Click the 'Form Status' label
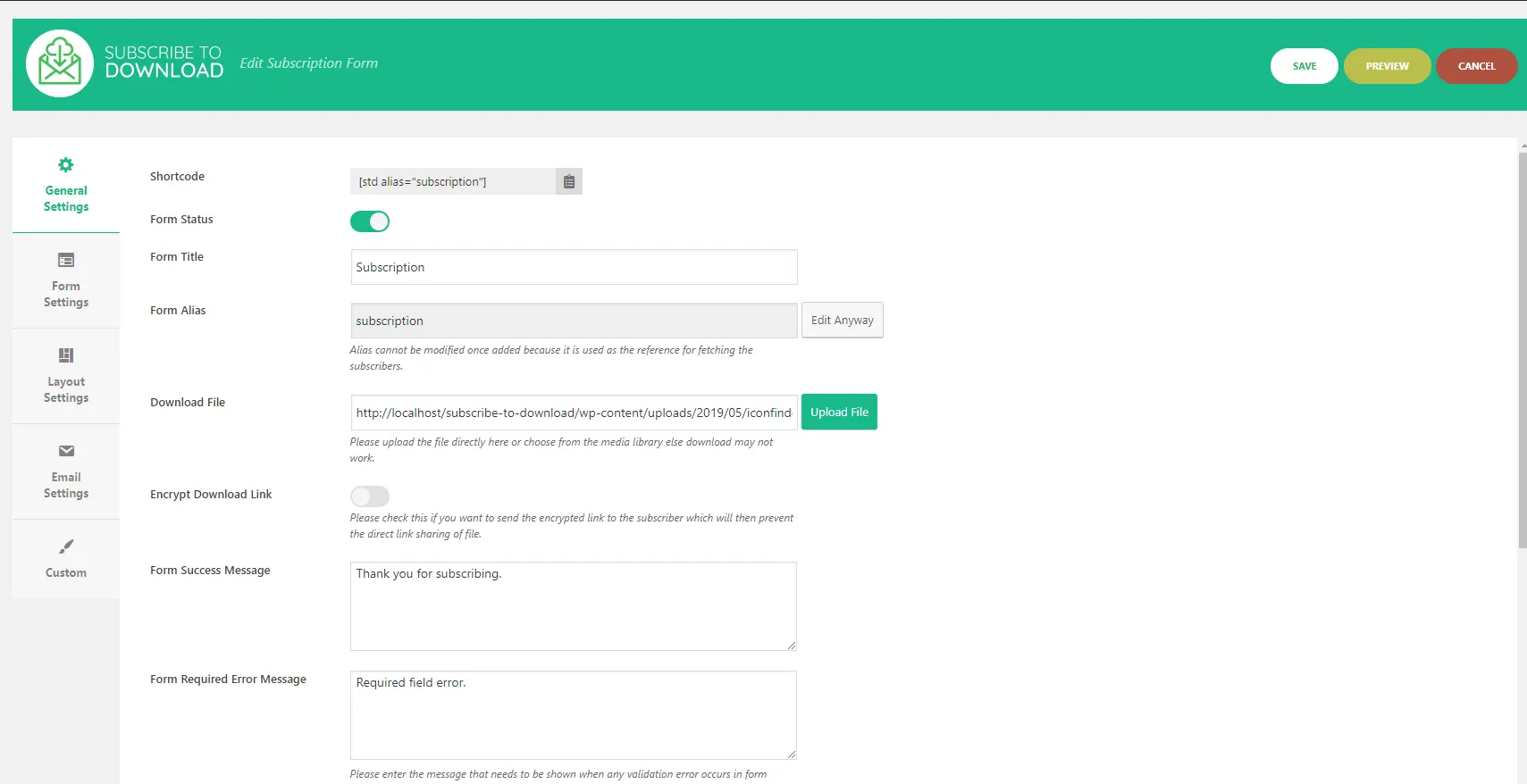The width and height of the screenshot is (1527, 784). point(181,219)
